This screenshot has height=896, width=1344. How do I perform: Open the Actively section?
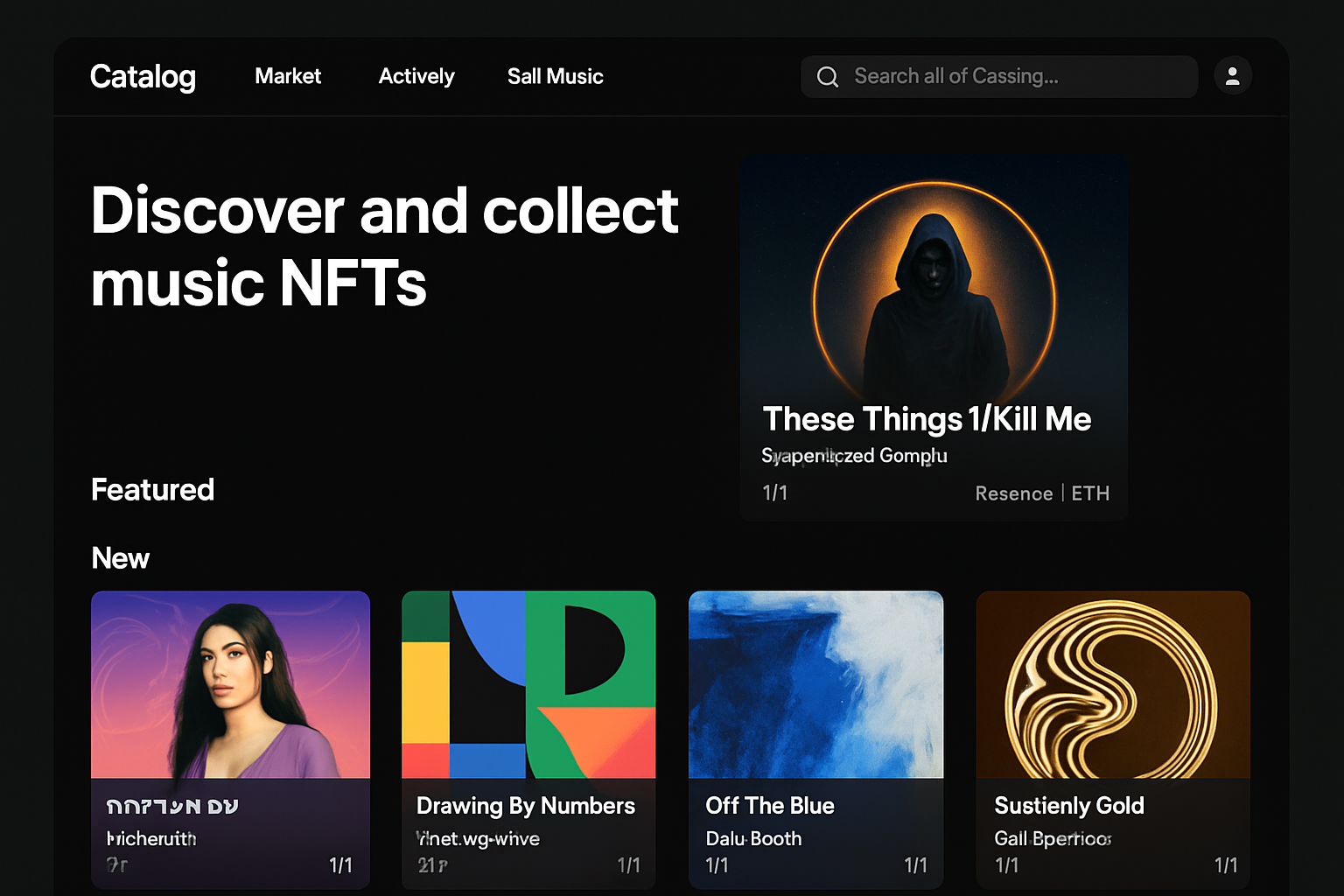pyautogui.click(x=416, y=77)
